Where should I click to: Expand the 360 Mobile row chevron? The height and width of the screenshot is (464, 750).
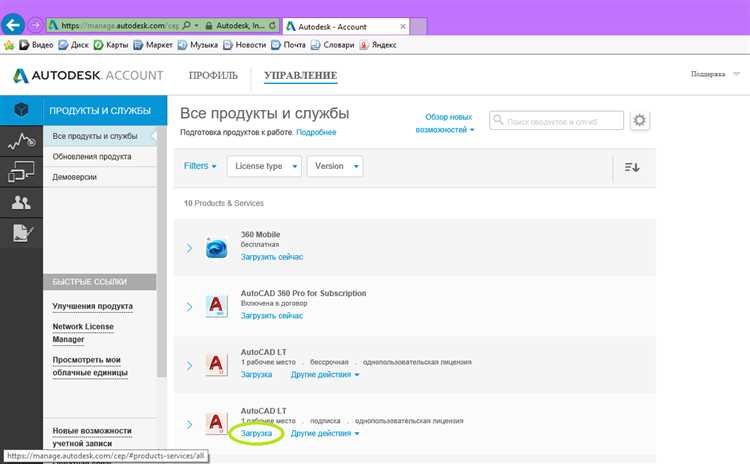[x=189, y=248]
